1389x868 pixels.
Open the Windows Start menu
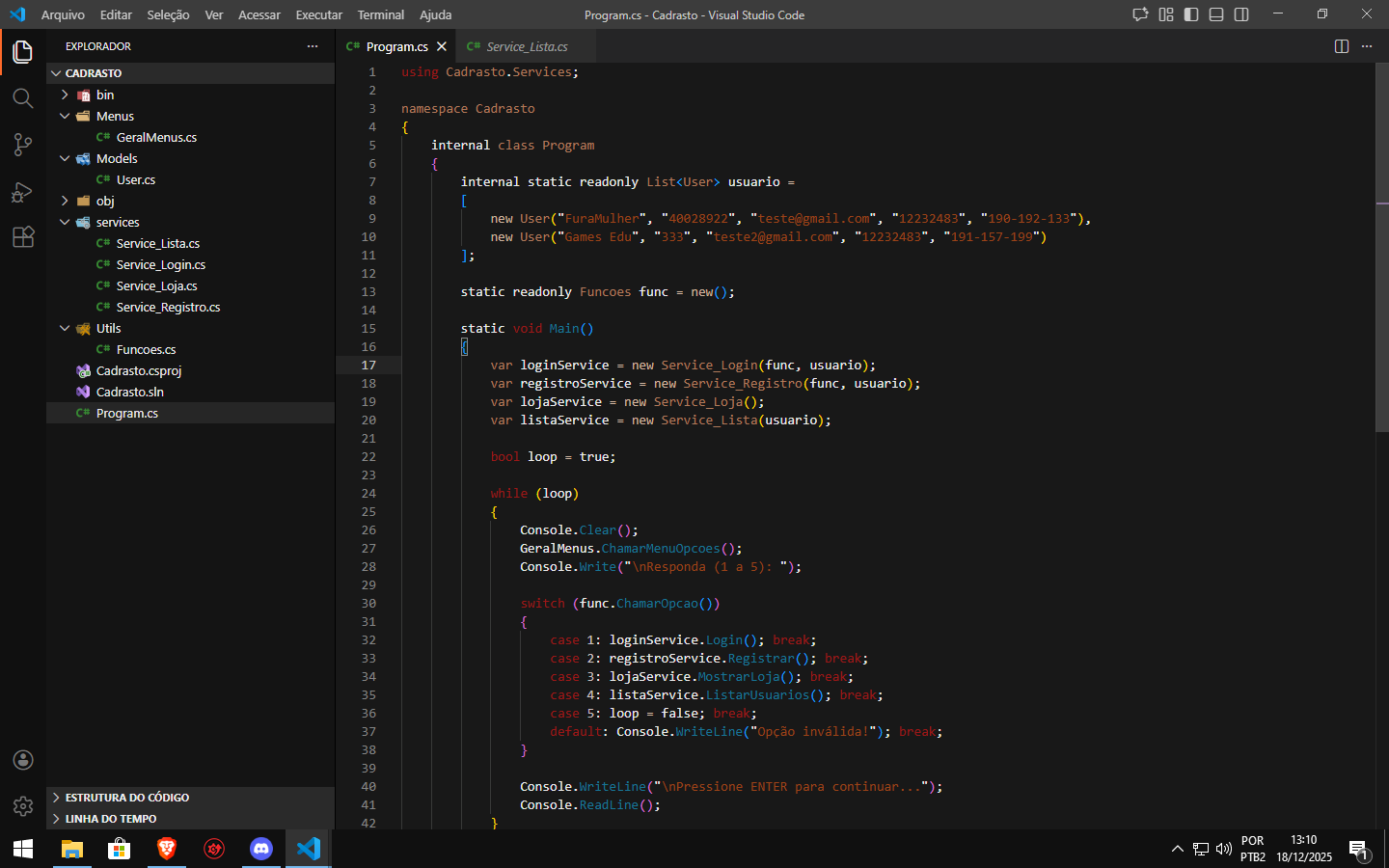23,849
